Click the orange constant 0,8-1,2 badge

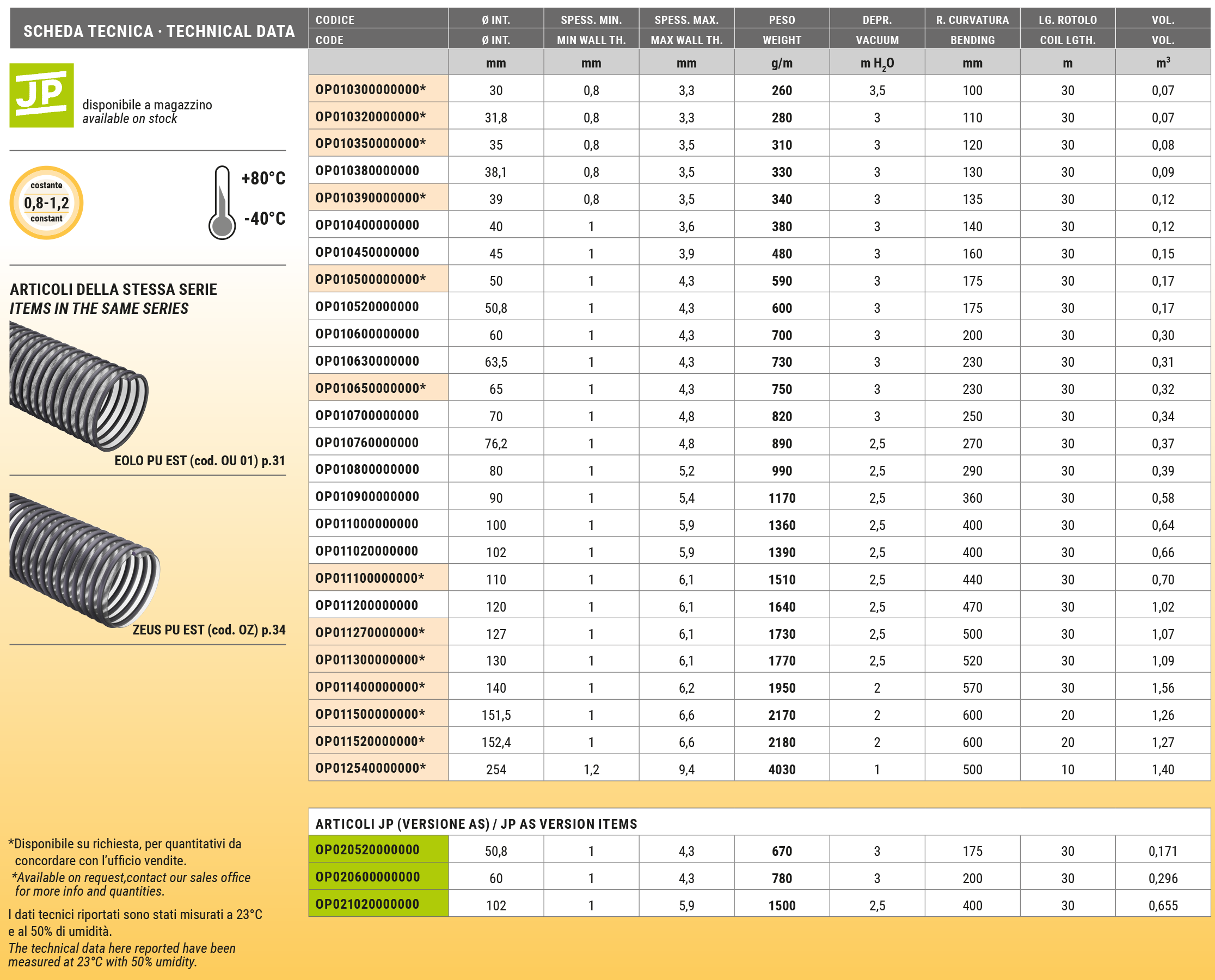[46, 202]
